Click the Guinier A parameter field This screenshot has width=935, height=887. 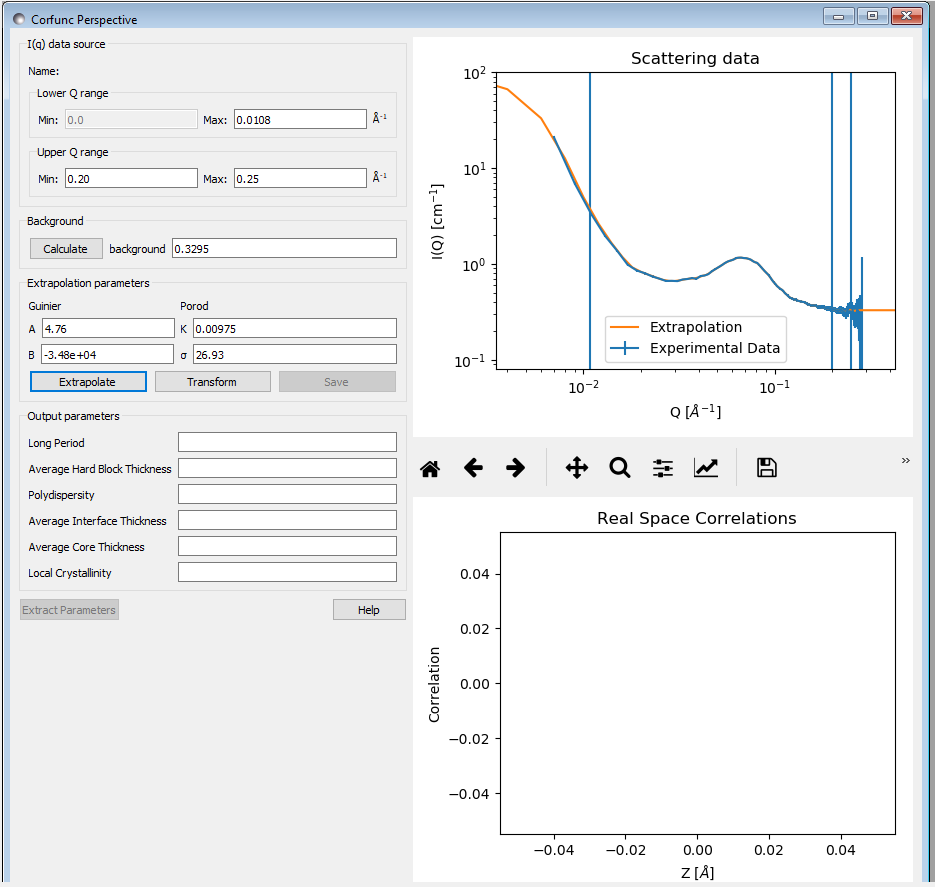108,328
